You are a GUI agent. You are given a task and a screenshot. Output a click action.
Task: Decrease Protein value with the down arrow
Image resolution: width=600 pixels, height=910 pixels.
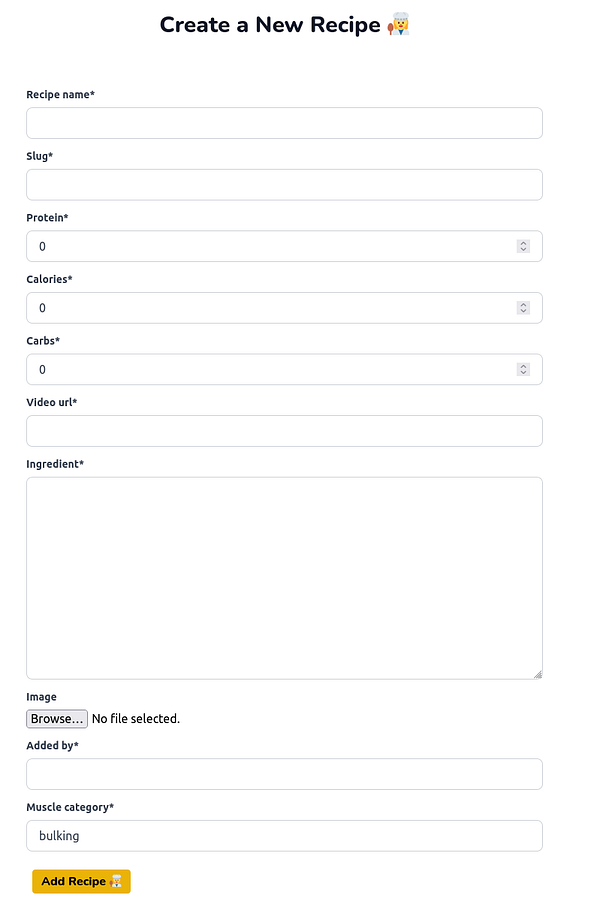pyautogui.click(x=523, y=250)
